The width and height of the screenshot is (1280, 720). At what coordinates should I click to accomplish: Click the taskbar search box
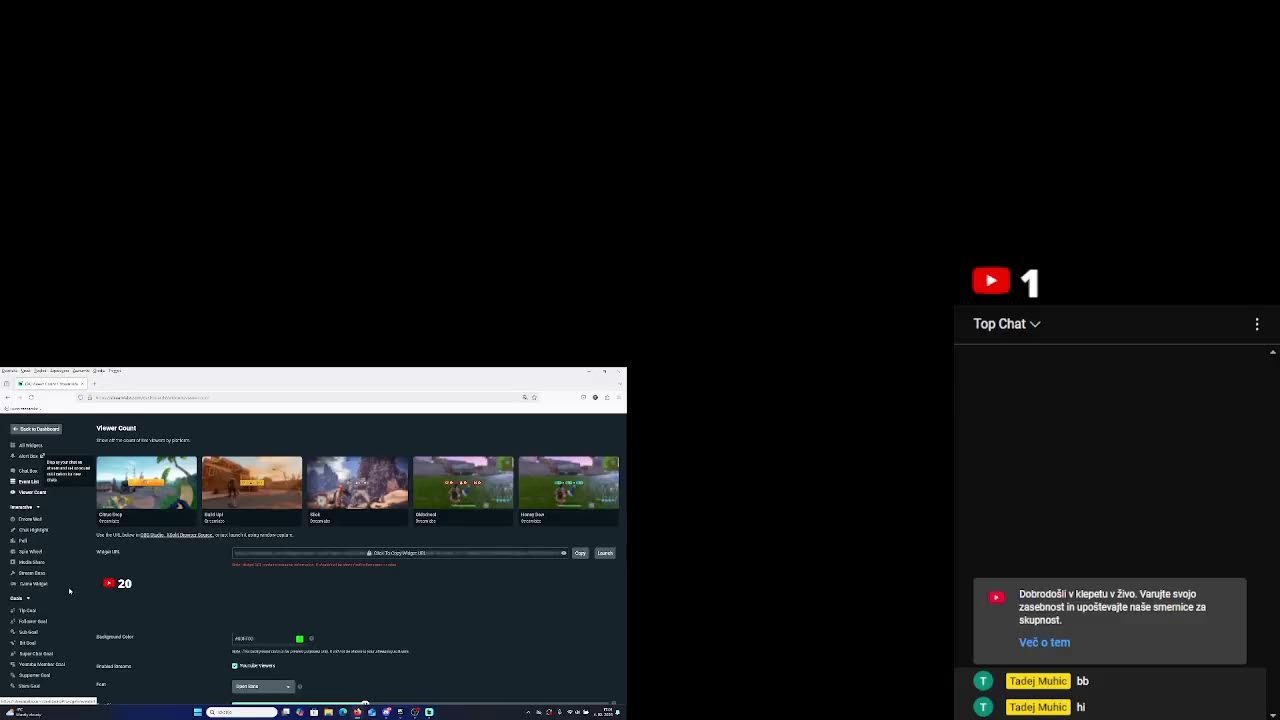242,712
